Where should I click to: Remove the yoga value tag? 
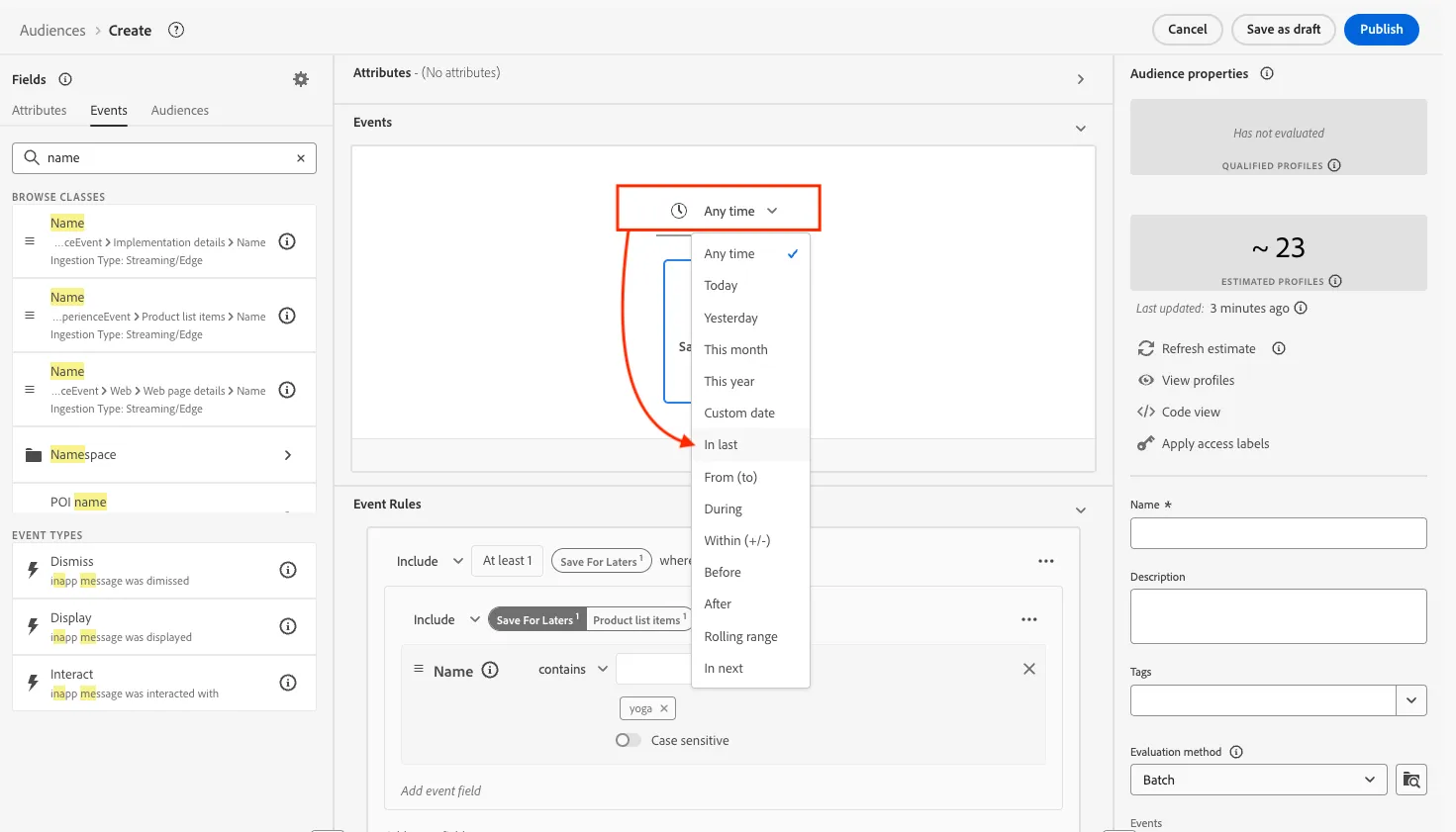(x=664, y=708)
